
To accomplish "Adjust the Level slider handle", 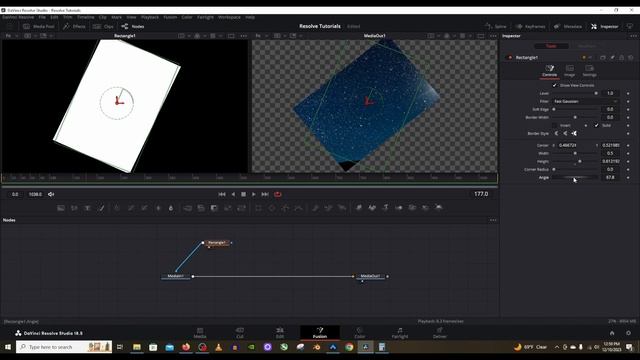I will [x=596, y=93].
